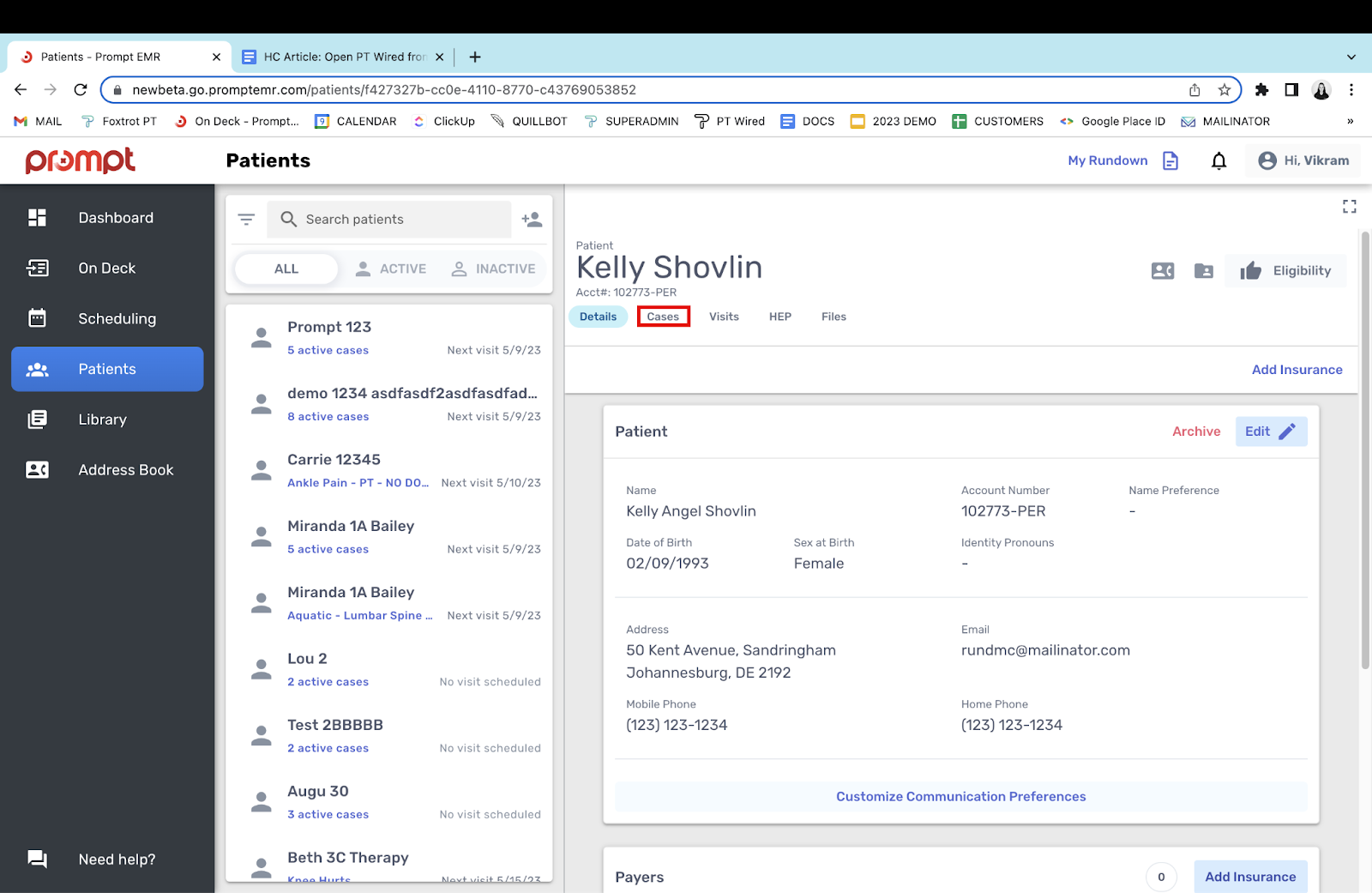
Task: Open the patient list filter icon
Action: (x=246, y=220)
